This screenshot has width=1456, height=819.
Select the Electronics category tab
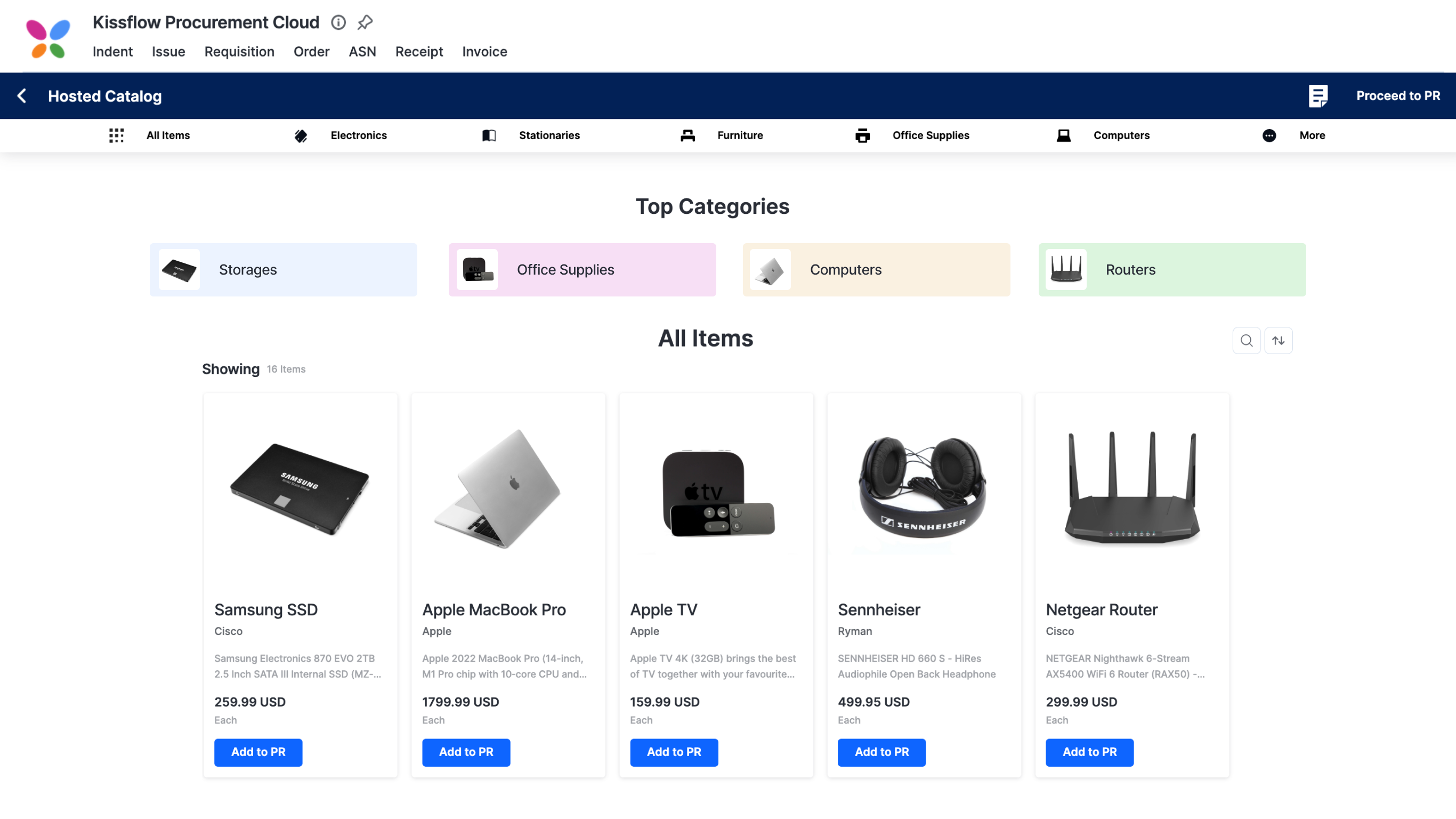pyautogui.click(x=359, y=135)
